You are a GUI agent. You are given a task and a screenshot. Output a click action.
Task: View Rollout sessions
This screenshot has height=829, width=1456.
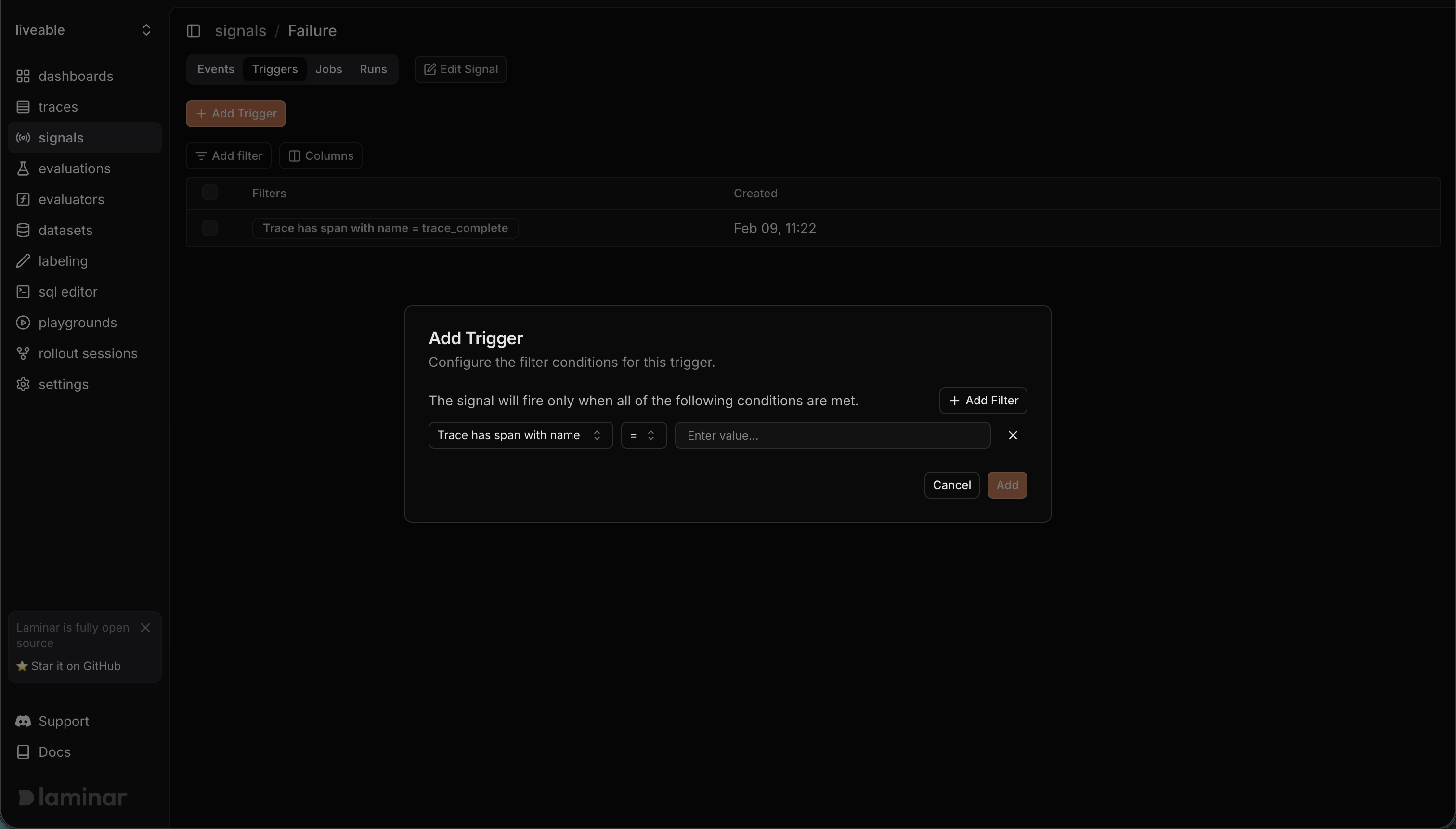pos(88,353)
